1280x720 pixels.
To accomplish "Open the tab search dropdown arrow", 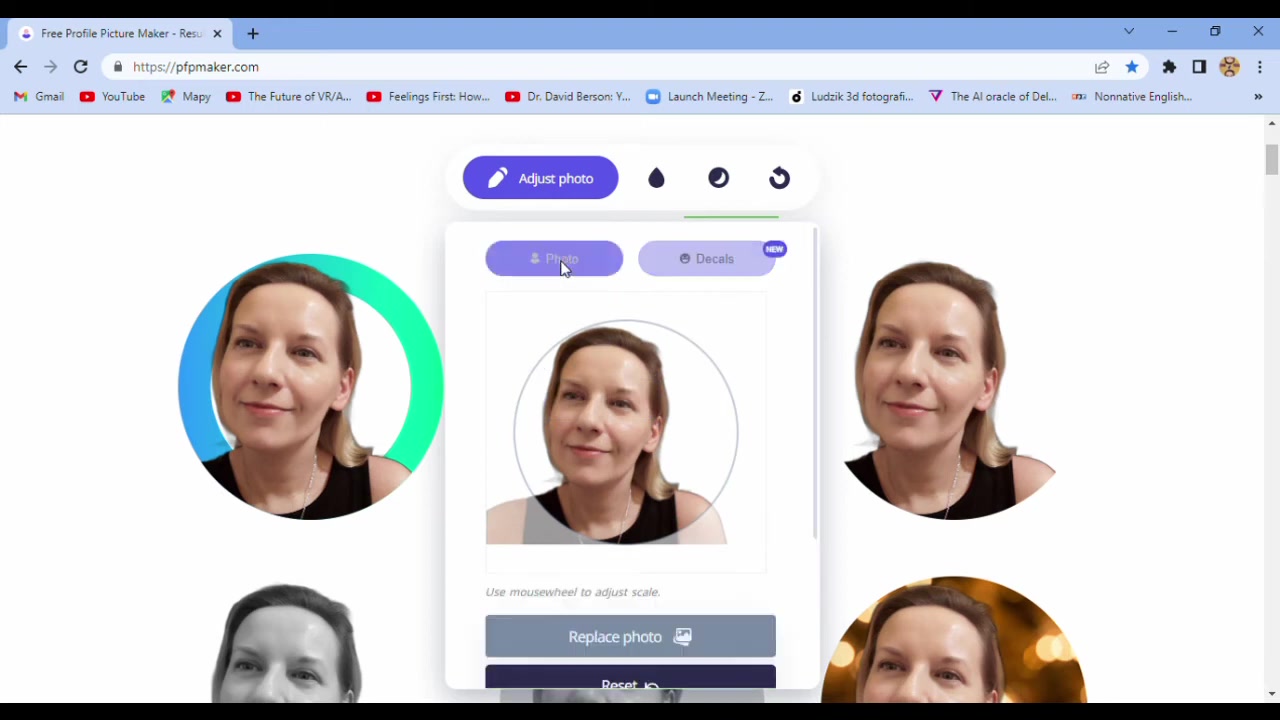I will pyautogui.click(x=1129, y=32).
